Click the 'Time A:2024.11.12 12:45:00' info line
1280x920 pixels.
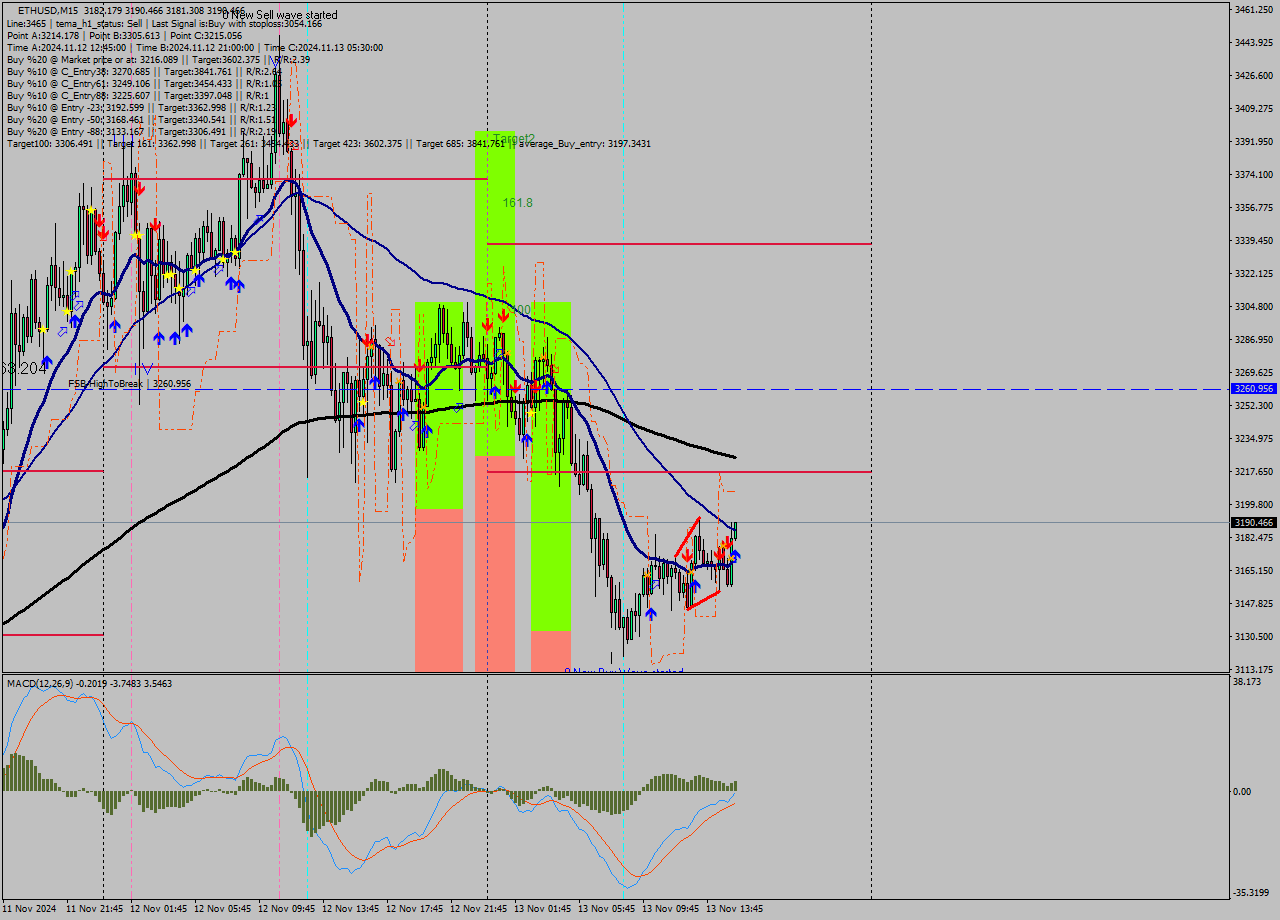[x=194, y=47]
